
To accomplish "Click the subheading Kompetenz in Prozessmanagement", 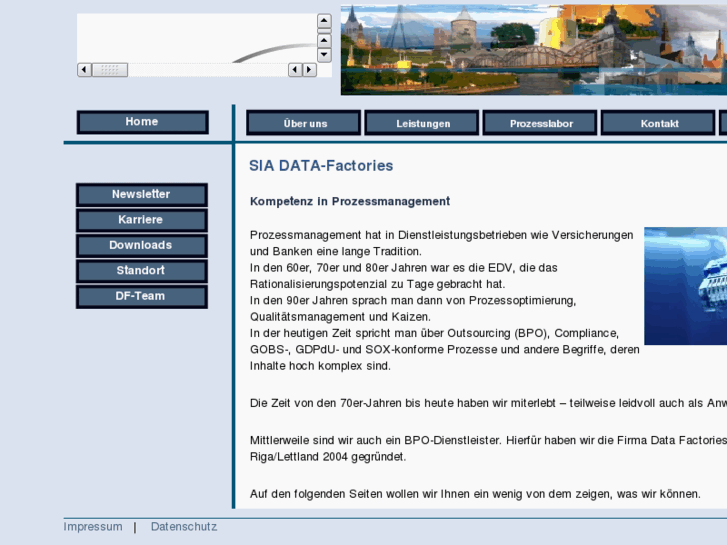I will 350,201.
